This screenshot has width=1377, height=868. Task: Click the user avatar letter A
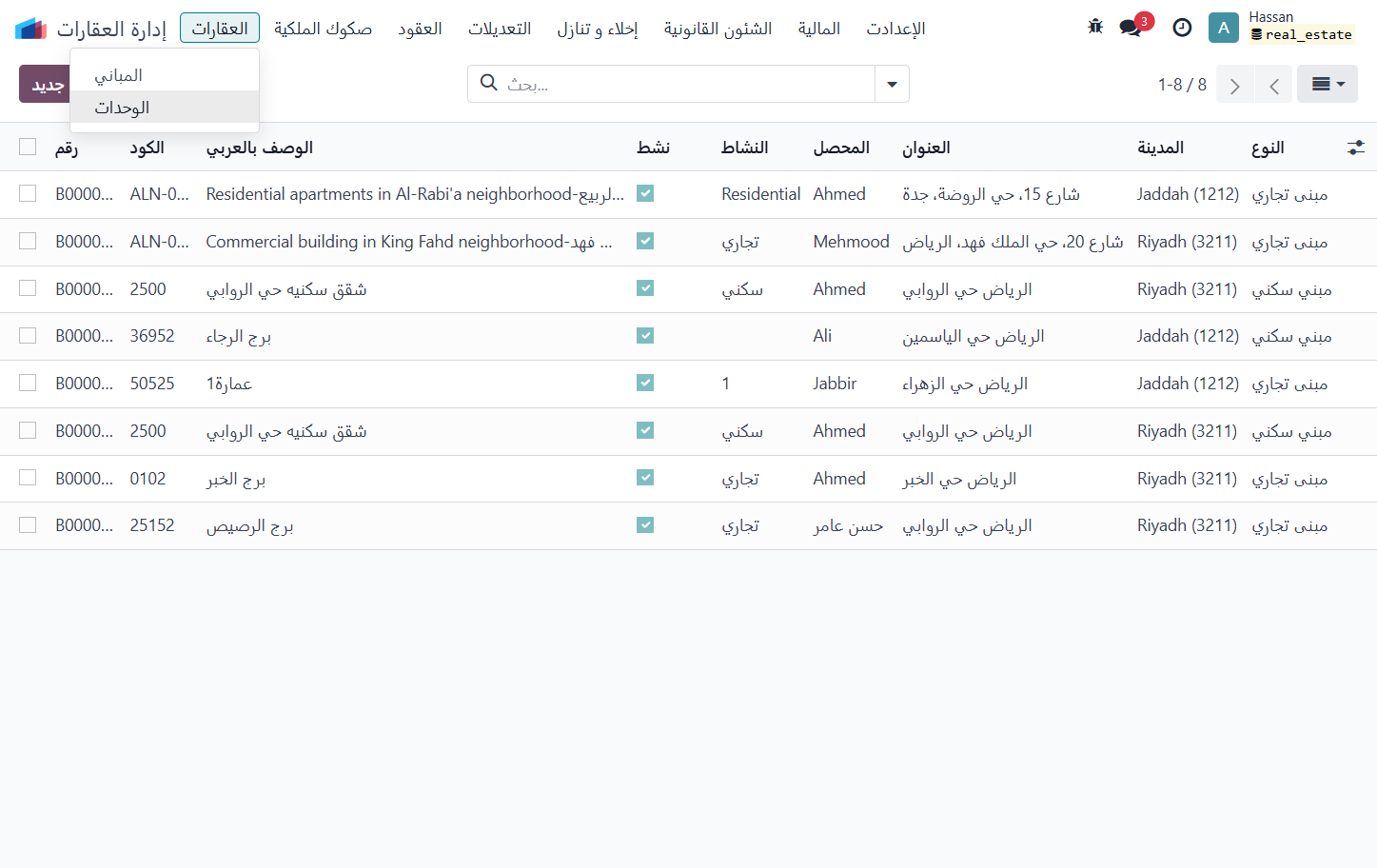point(1224,28)
